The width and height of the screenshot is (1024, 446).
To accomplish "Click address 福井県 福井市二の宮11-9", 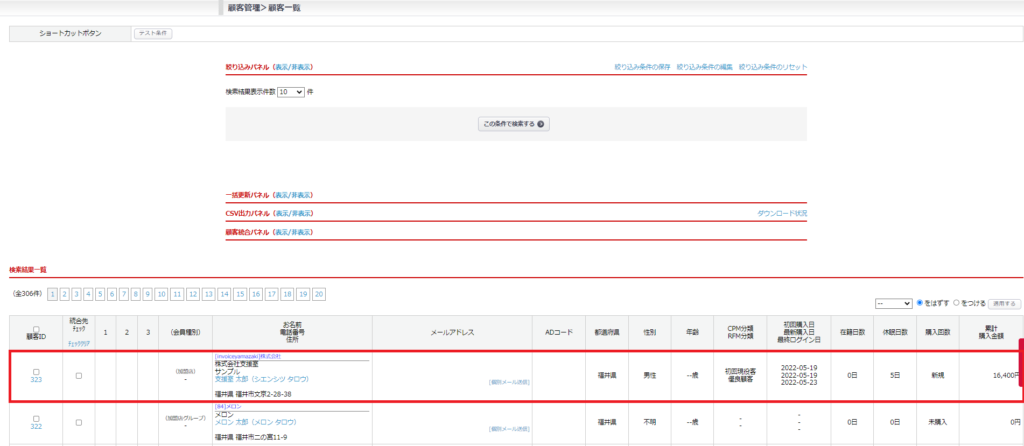I will point(250,437).
